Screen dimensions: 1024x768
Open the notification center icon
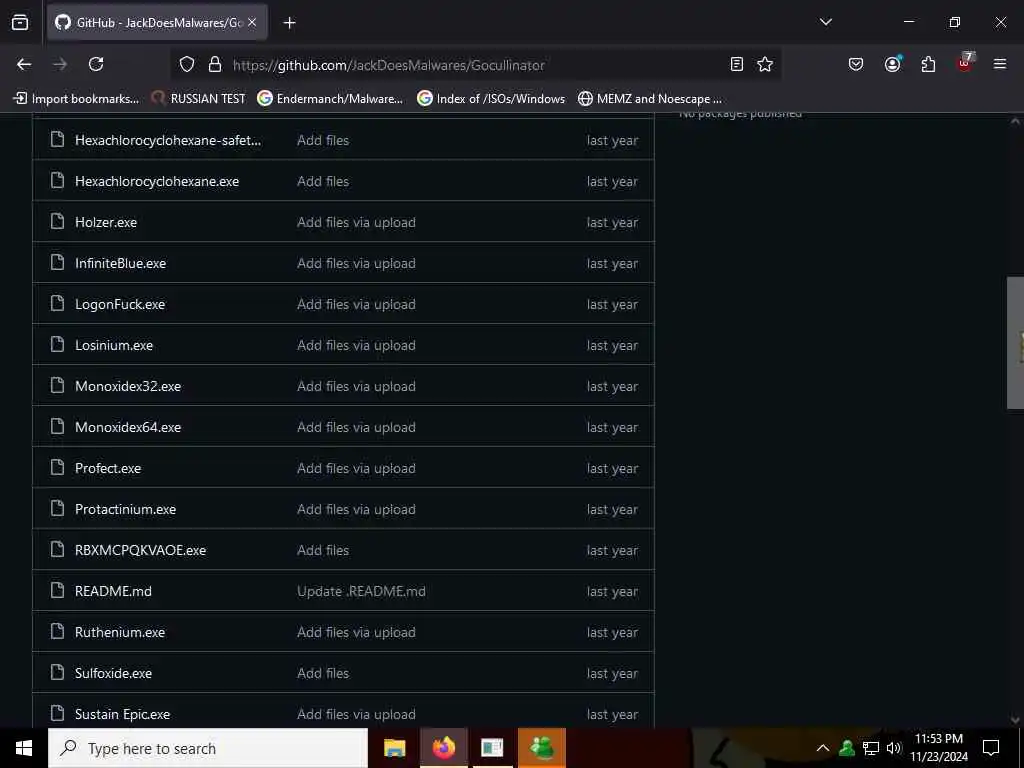[x=991, y=748]
